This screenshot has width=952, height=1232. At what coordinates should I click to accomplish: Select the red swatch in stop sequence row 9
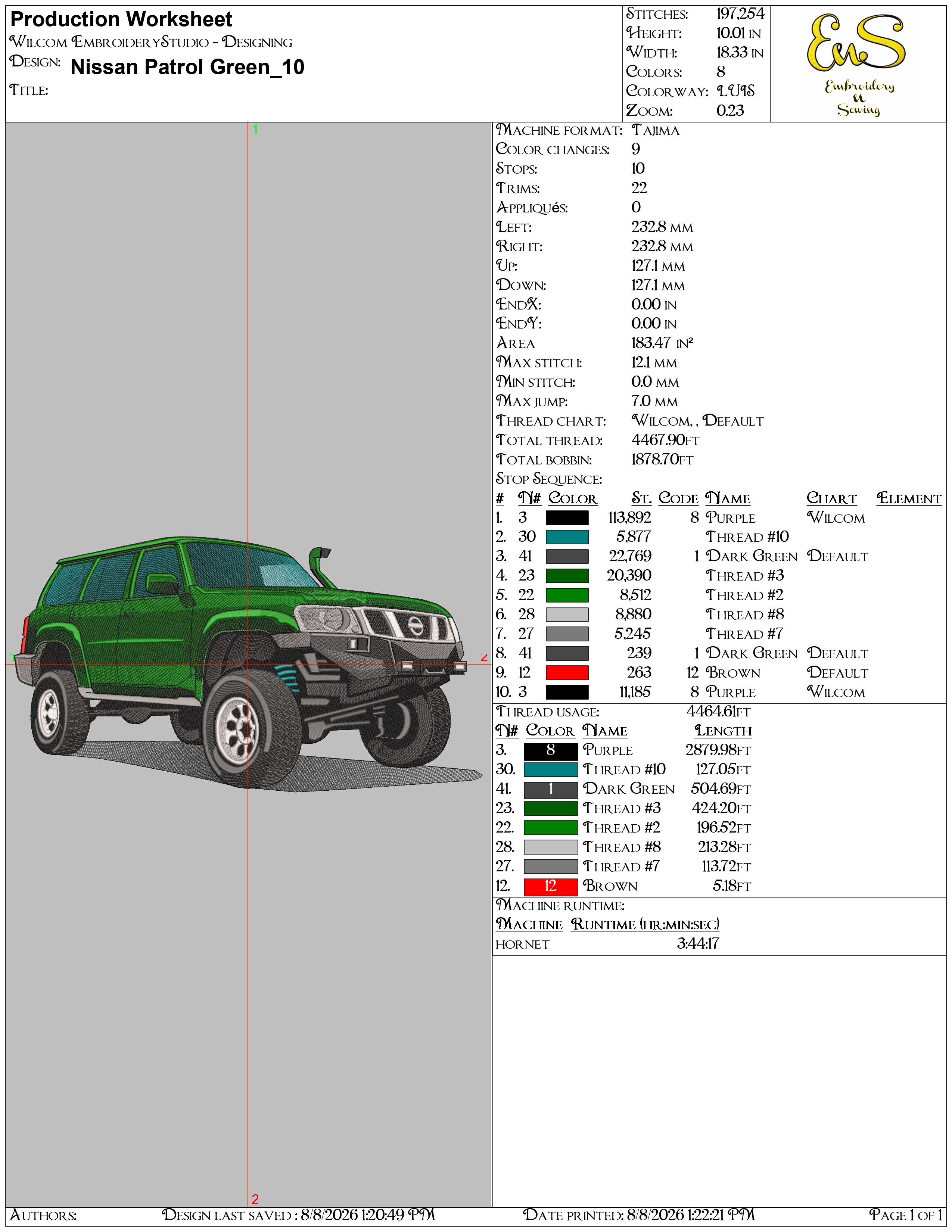click(567, 672)
